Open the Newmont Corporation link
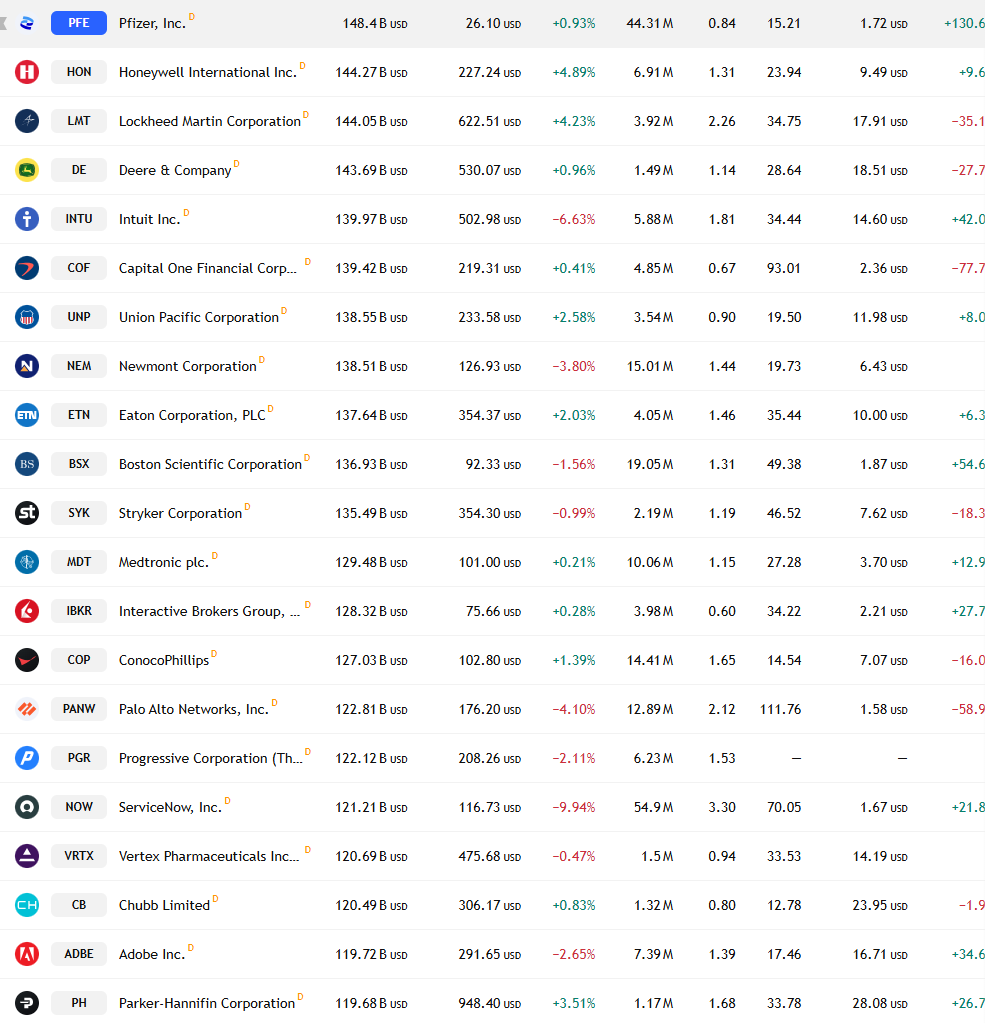Screen dimensions: 985x1023 187,366
